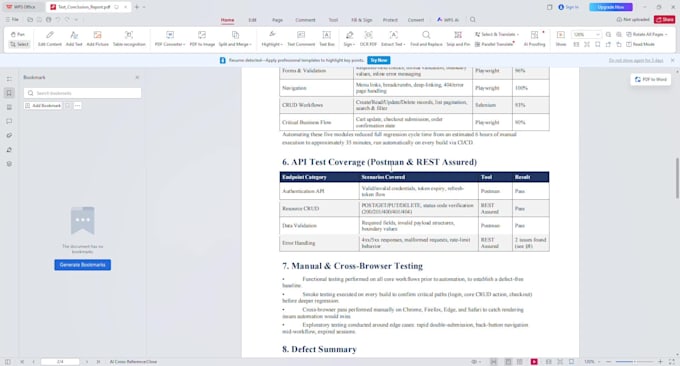
Task: Click Sign in
Action: [x=569, y=7]
